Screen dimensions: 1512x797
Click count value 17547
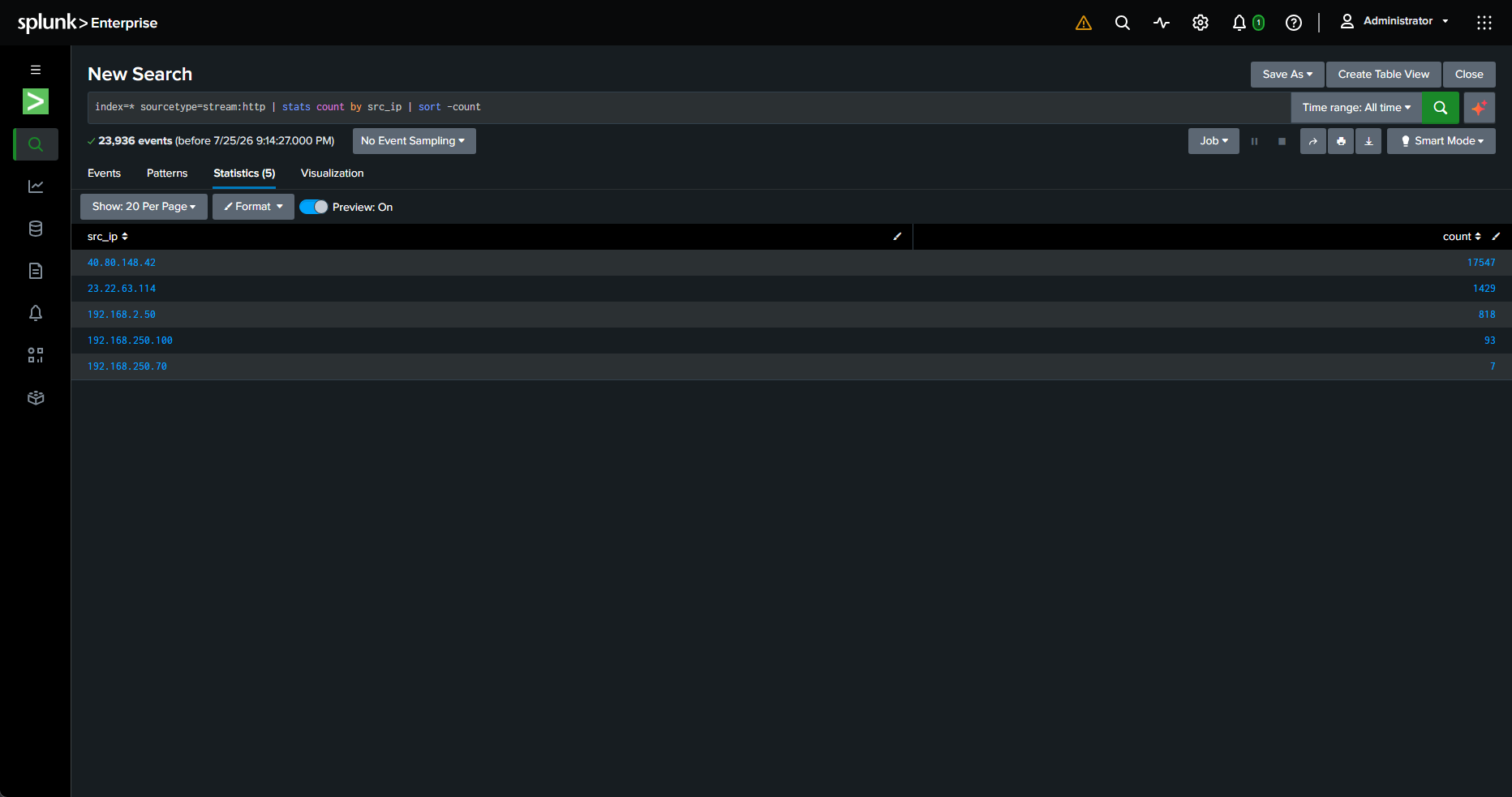pos(1481,263)
